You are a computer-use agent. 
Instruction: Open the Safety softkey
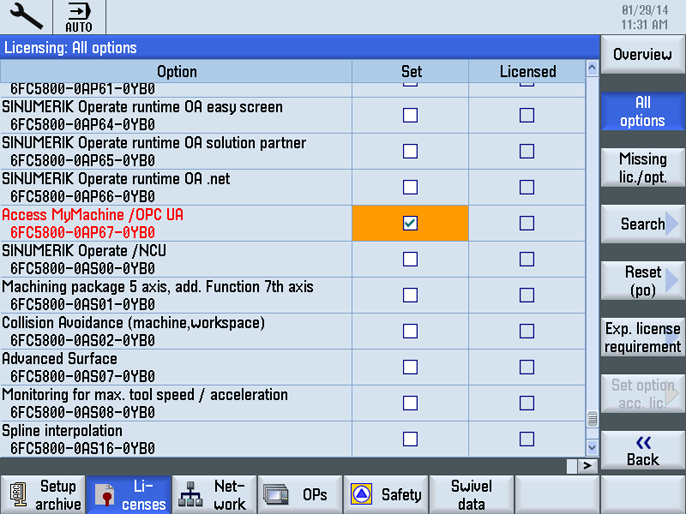click(x=386, y=495)
